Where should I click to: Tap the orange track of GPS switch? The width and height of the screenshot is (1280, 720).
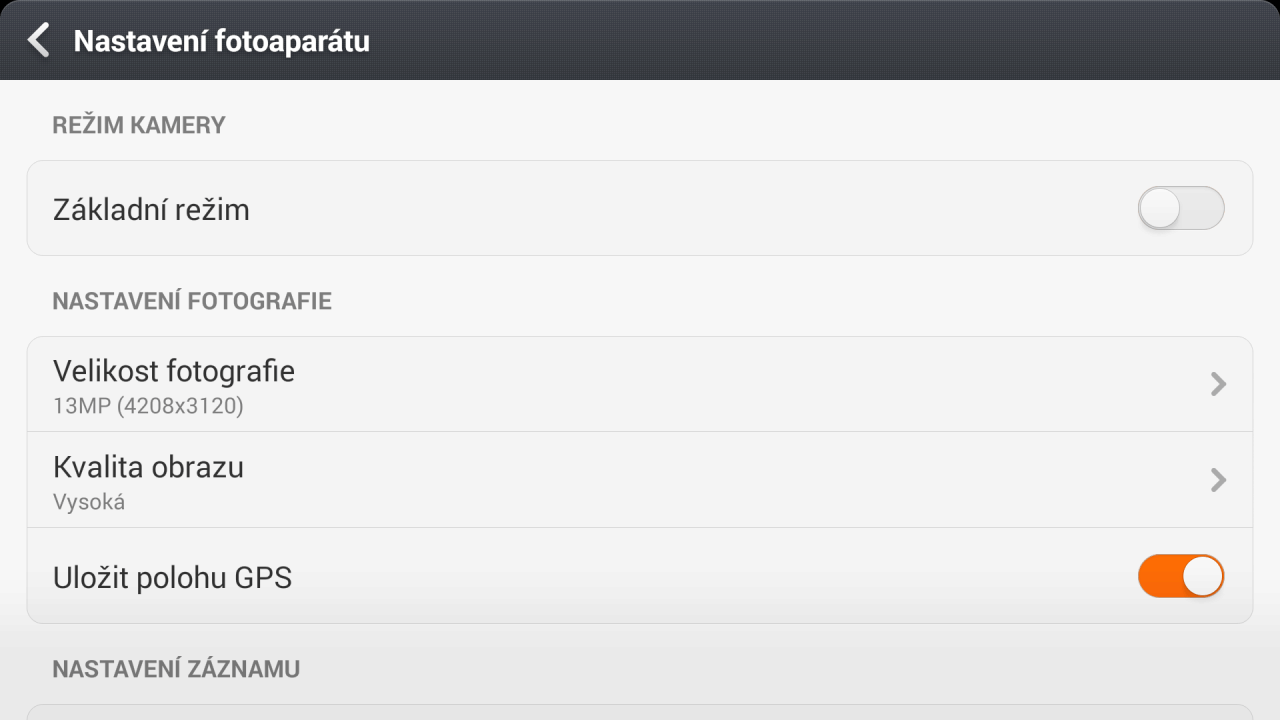(x=1159, y=576)
